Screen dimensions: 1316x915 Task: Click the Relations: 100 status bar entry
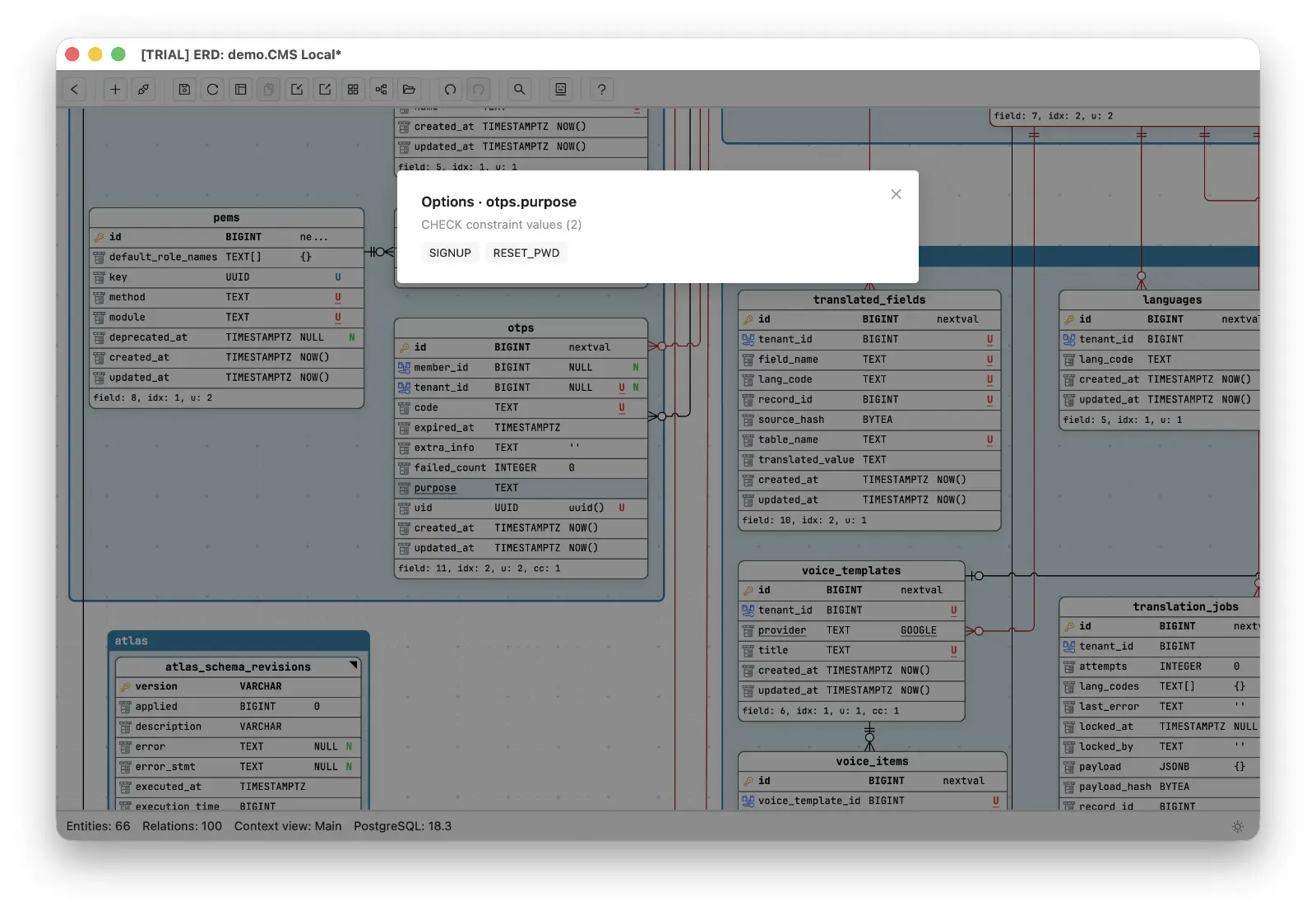[182, 826]
